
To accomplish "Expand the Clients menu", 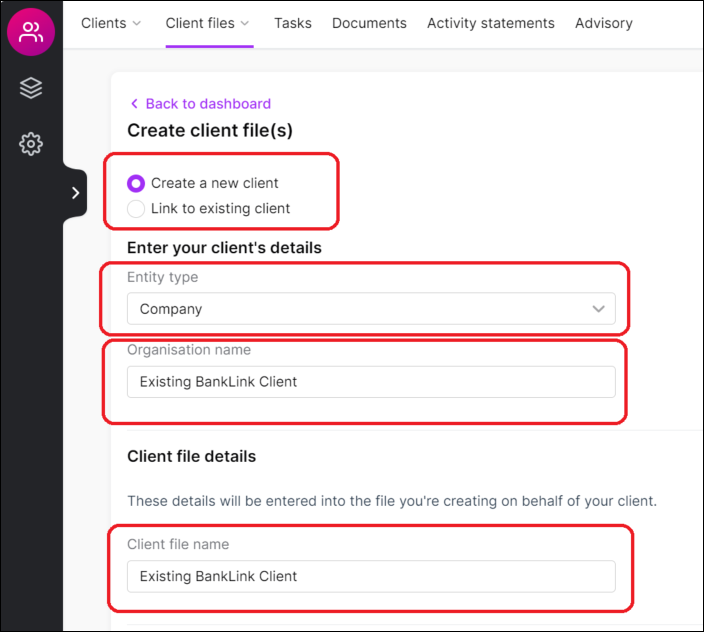I will (111, 23).
